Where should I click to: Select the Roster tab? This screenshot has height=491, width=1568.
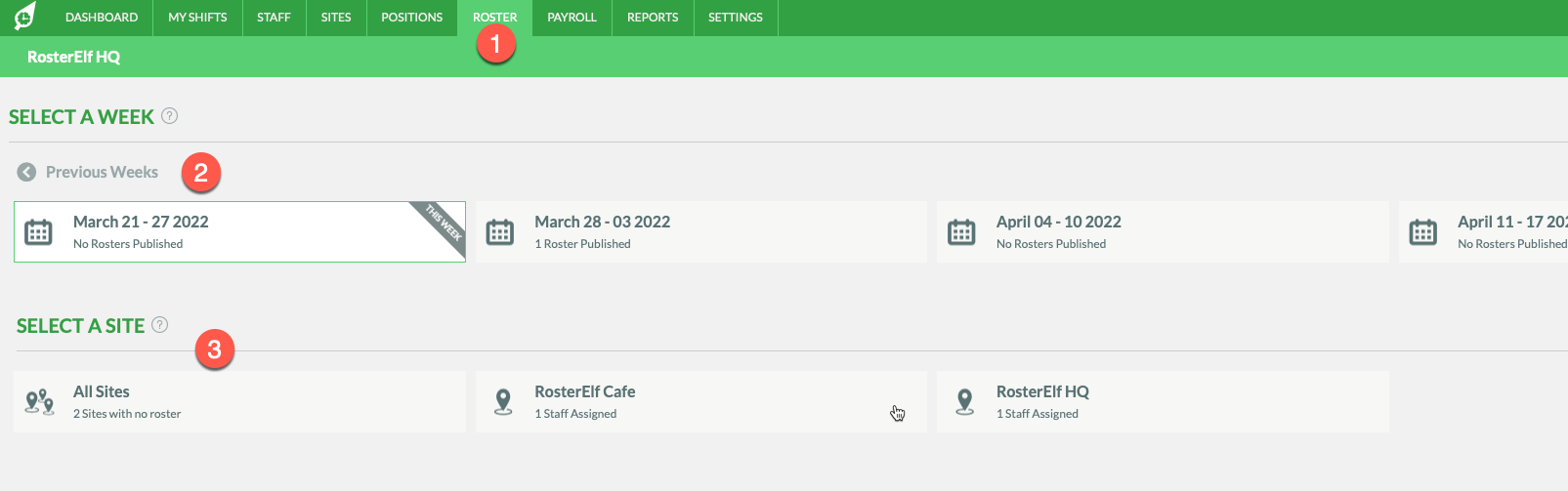(x=494, y=18)
